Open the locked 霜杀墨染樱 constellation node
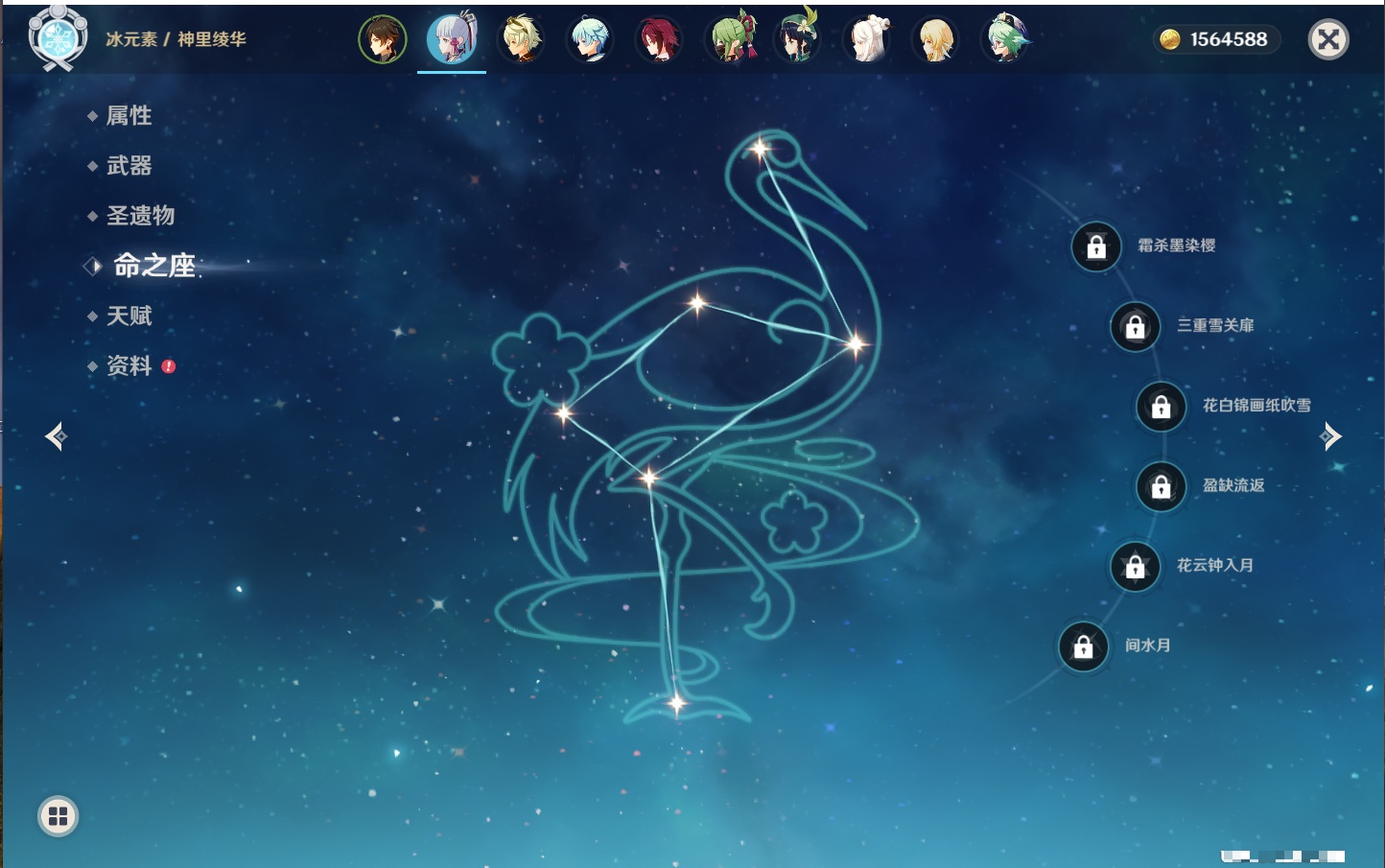Screen dimensions: 1385x868 point(1096,246)
